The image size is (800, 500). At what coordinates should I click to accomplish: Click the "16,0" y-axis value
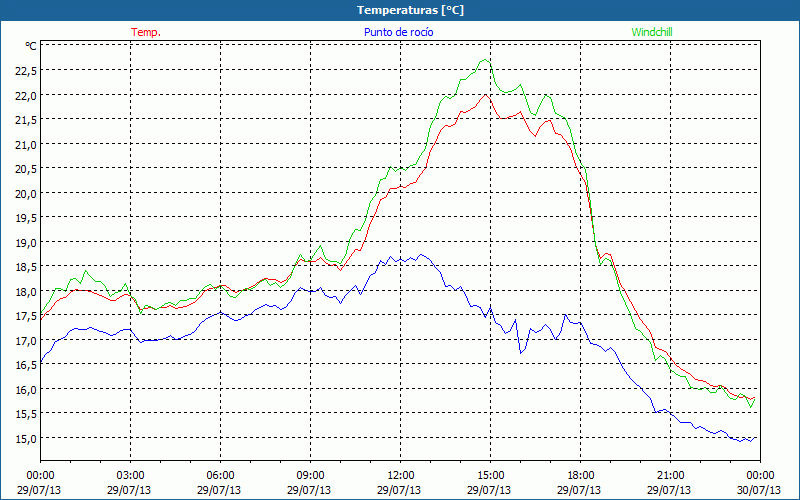tap(27, 390)
